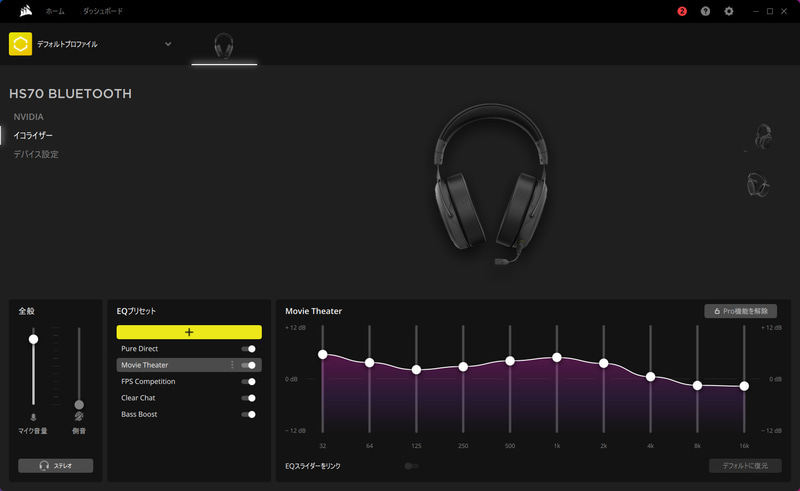Click the EQプリセット panel heading
Image resolution: width=800 pixels, height=491 pixels.
pyautogui.click(x=136, y=311)
